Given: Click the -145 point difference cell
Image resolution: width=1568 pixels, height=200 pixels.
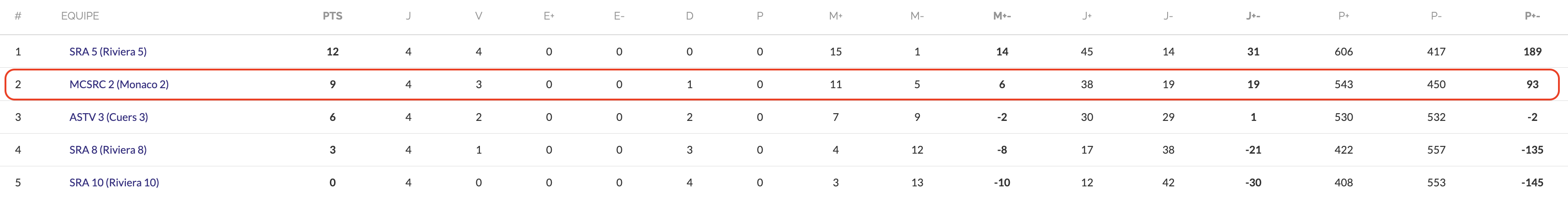Looking at the screenshot, I should [x=1532, y=182].
